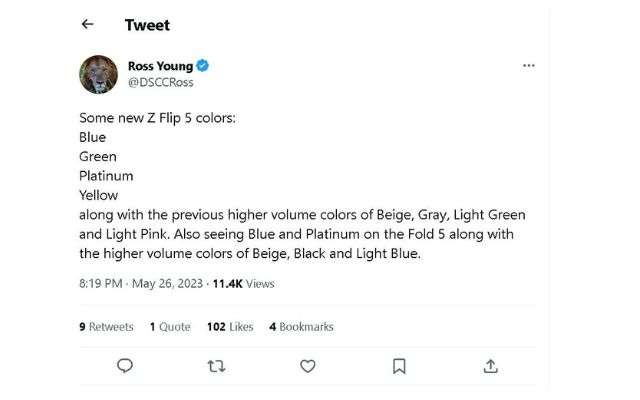The height and width of the screenshot is (400, 640).
Task: Open Ross Young's lion profile picture
Action: (99, 75)
